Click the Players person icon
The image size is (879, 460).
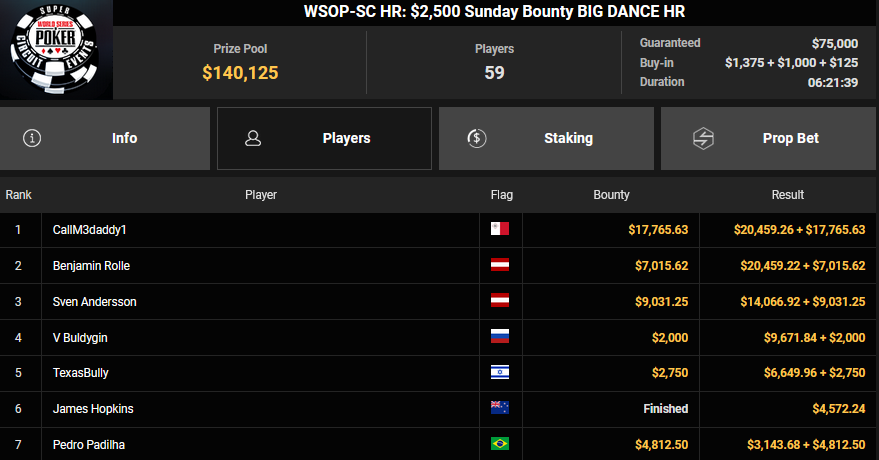[x=254, y=138]
